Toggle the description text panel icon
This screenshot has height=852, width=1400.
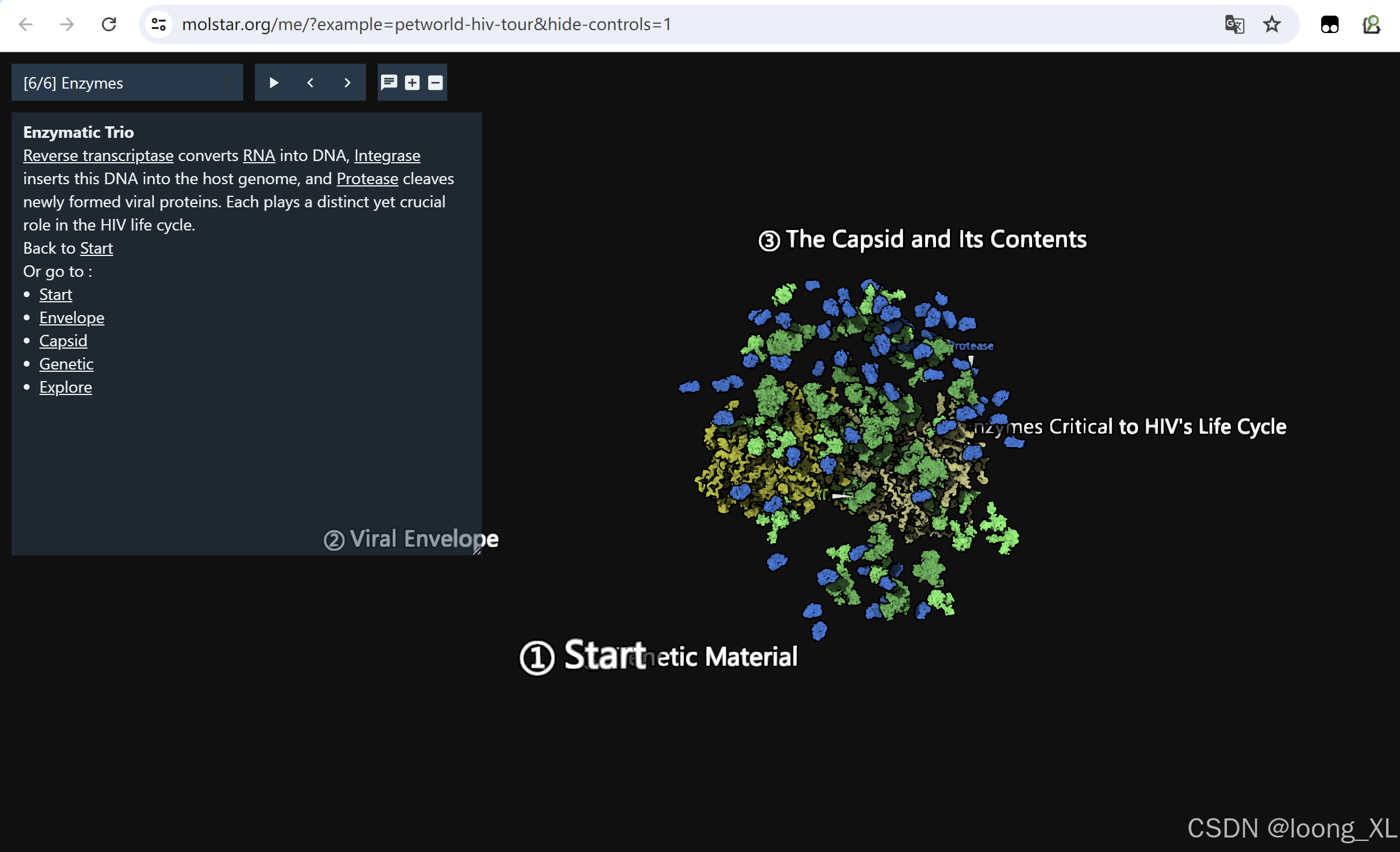389,83
